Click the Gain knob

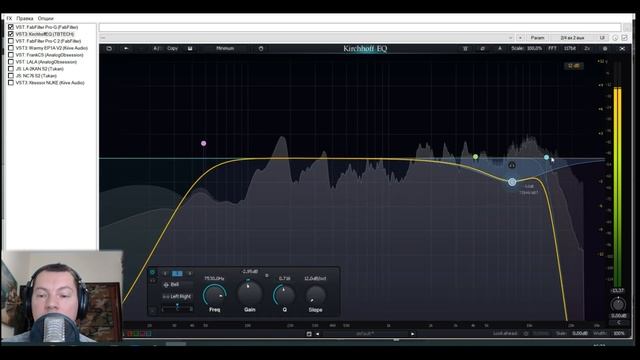tap(249, 293)
